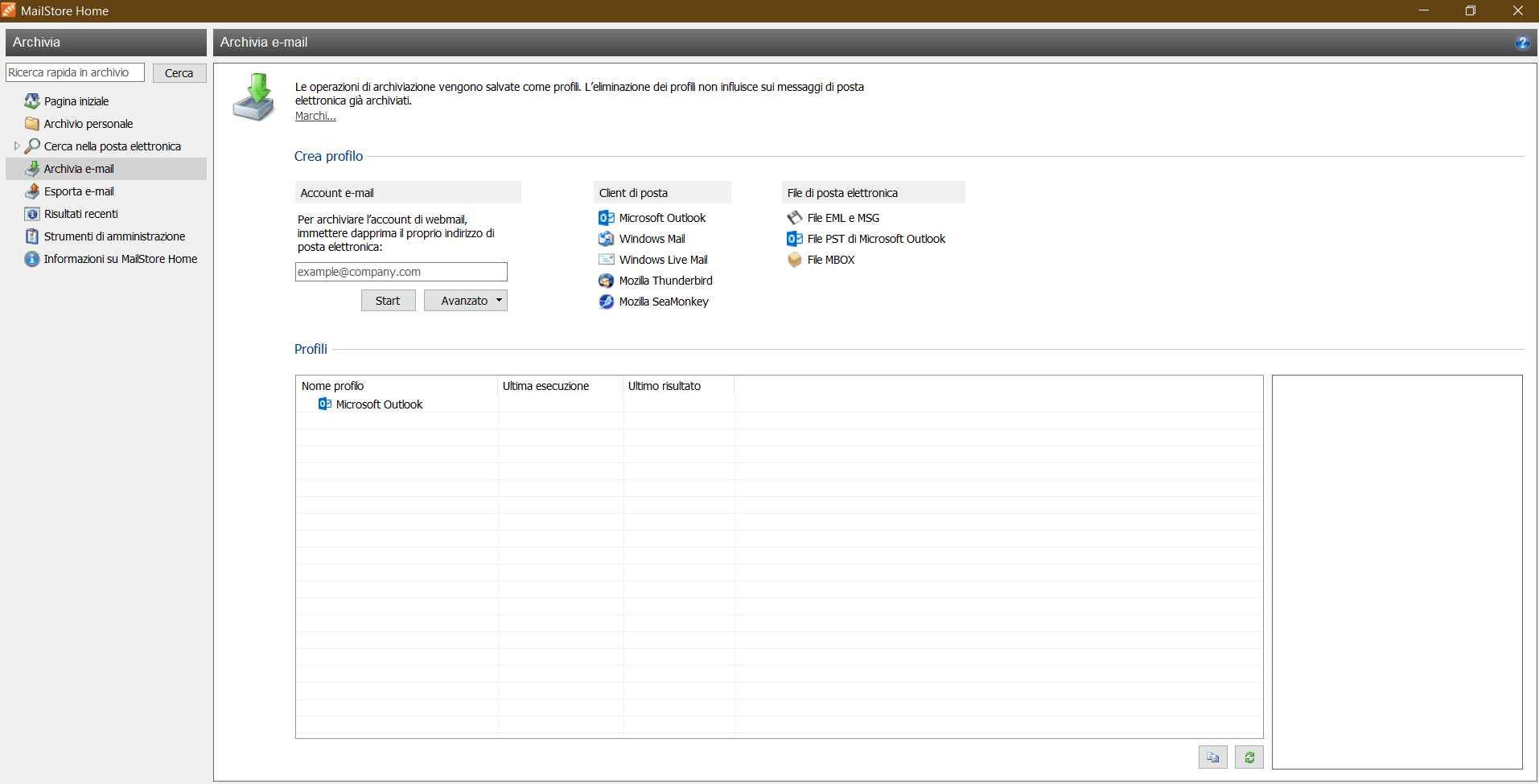1539x784 pixels.
Task: Click the File PST di Microsoft Outlook link
Action: click(876, 239)
